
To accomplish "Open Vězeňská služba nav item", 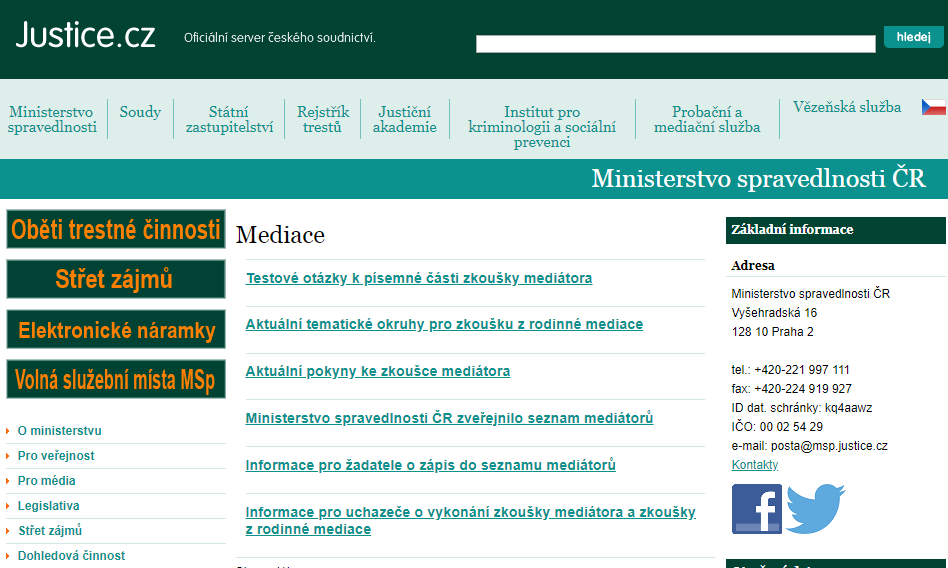I will pyautogui.click(x=847, y=107).
